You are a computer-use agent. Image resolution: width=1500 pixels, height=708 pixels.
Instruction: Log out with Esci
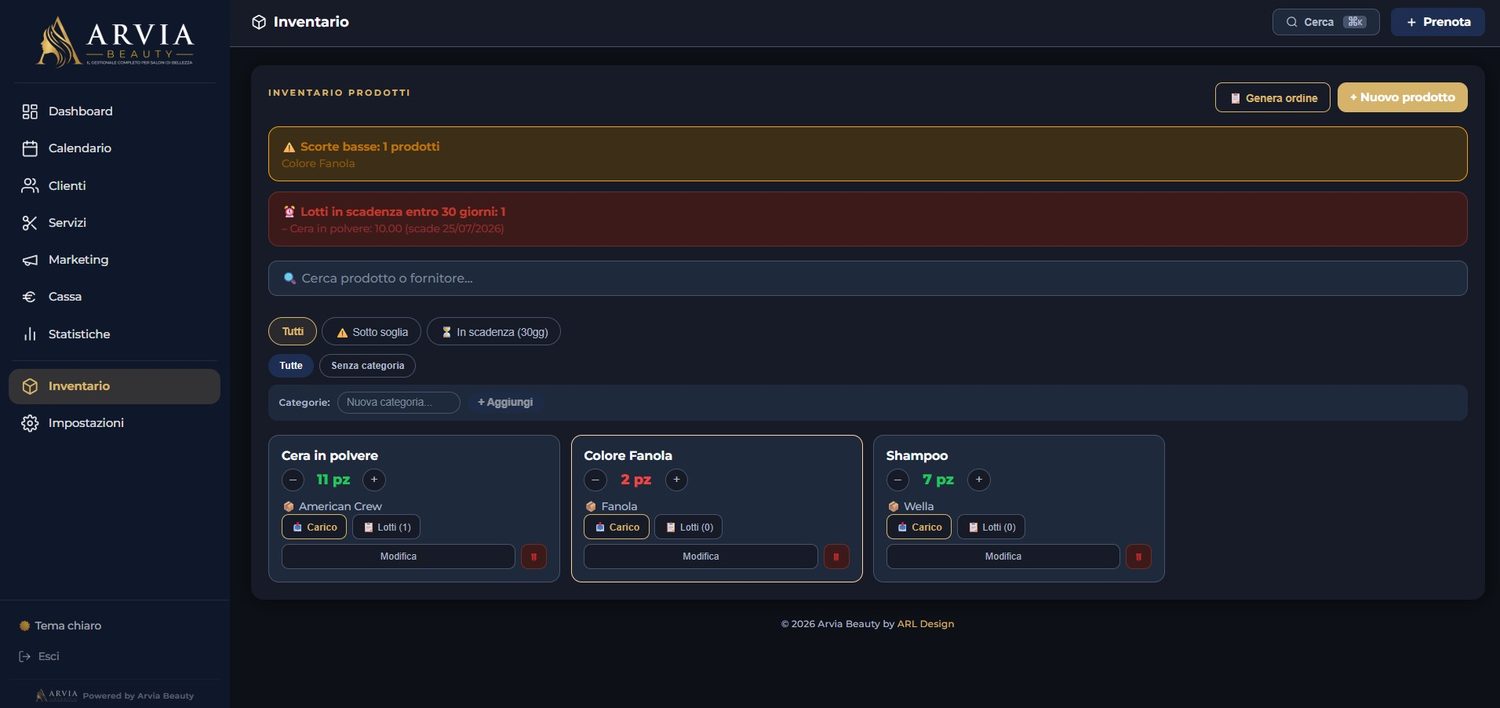(39, 656)
